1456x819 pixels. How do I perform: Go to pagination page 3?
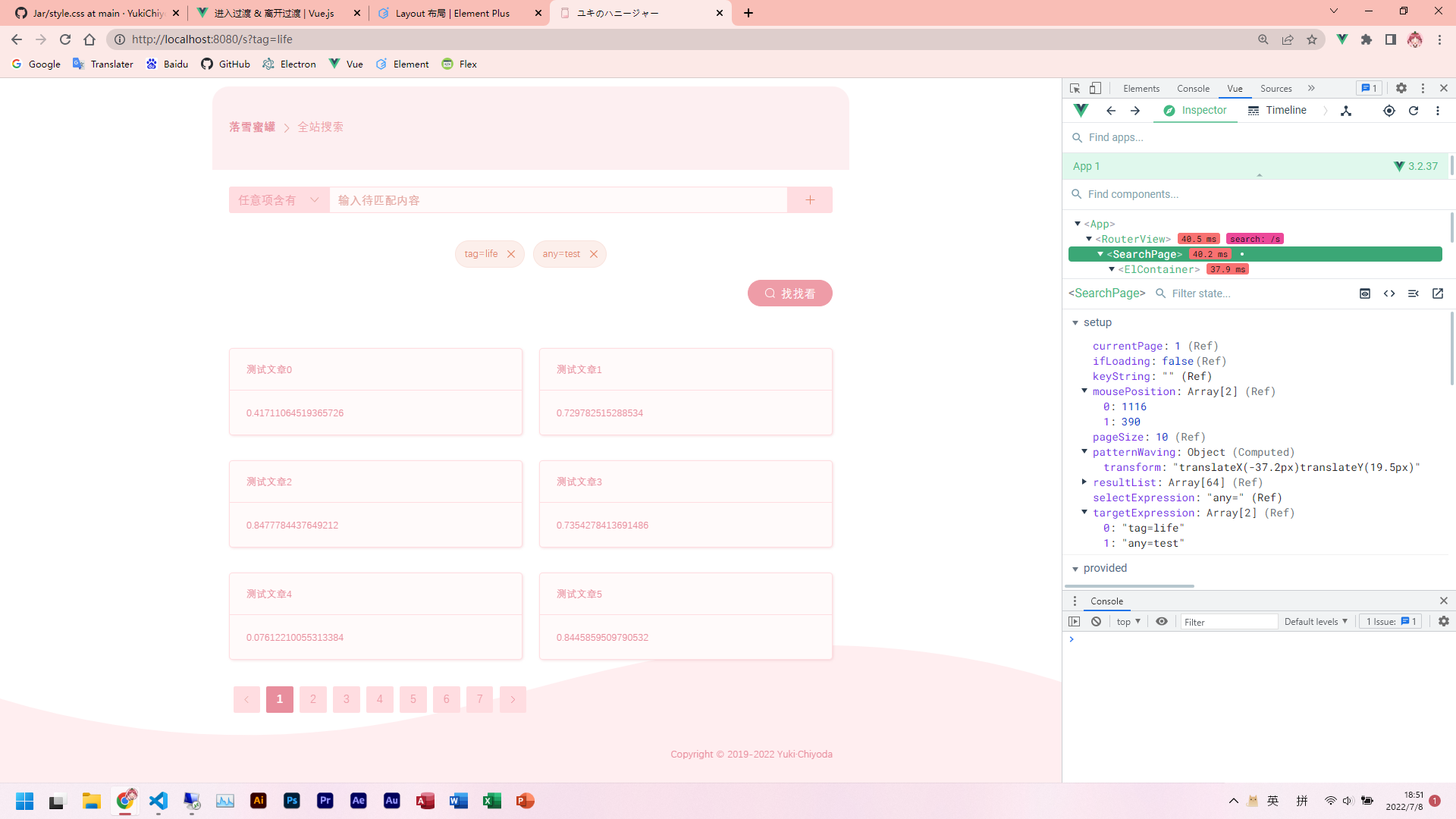point(347,699)
